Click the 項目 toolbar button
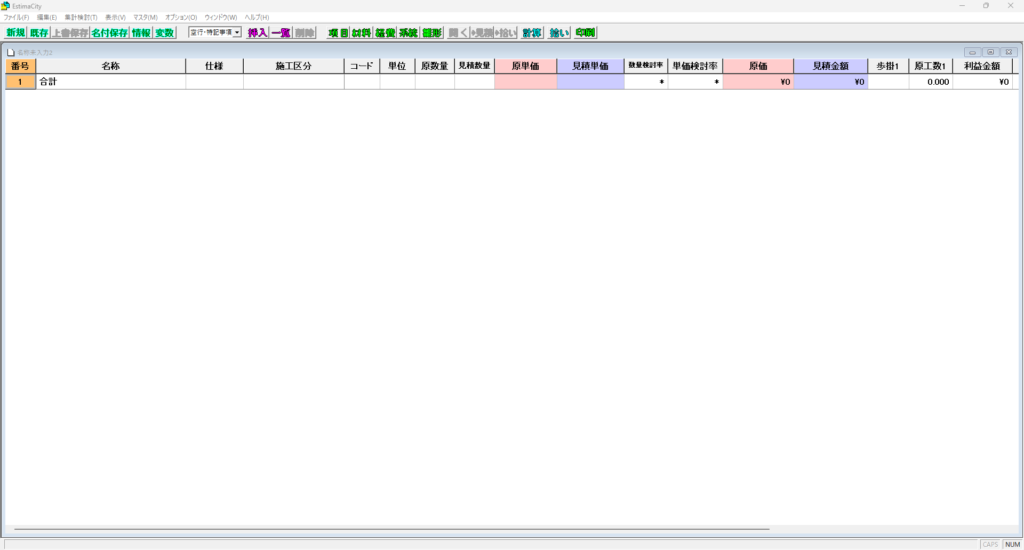 click(338, 33)
